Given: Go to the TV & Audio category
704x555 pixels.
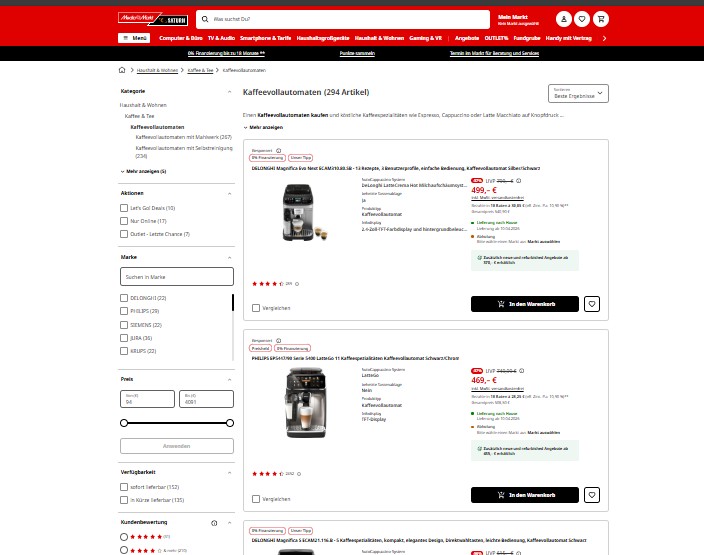Looking at the screenshot, I should [221, 38].
